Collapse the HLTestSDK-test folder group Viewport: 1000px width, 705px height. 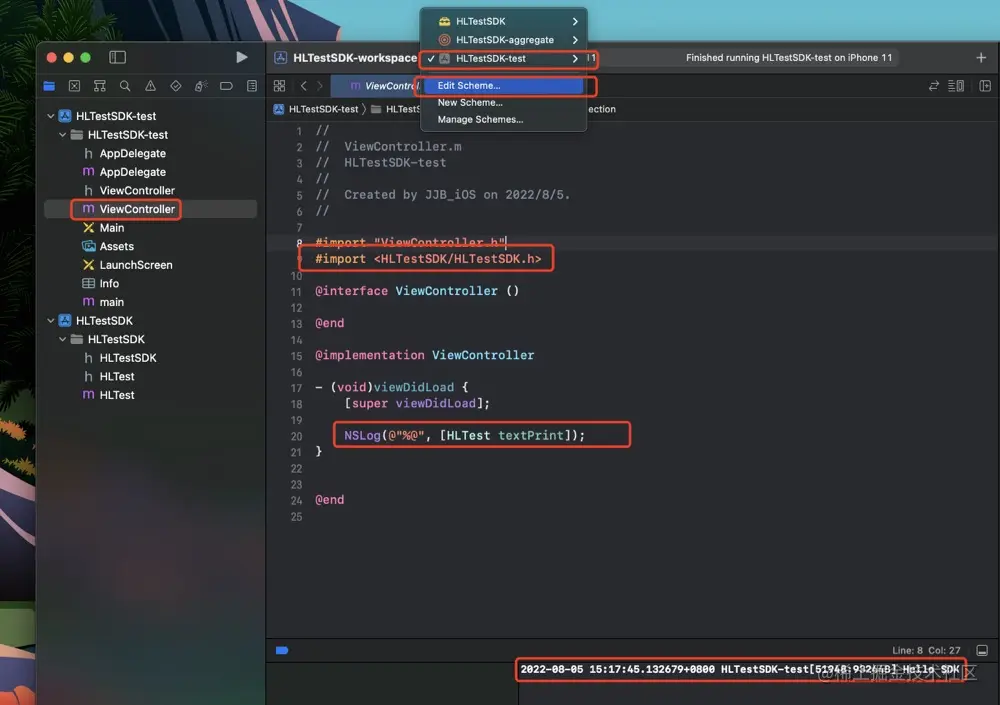click(62, 135)
